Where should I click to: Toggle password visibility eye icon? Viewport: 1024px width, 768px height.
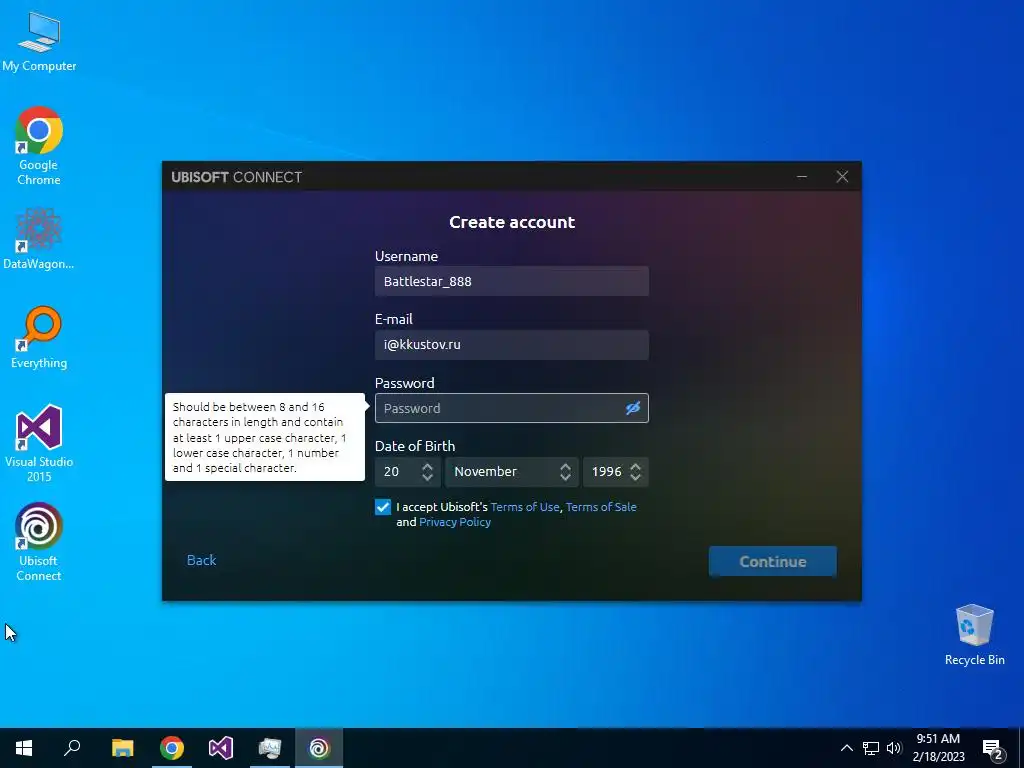tap(633, 408)
